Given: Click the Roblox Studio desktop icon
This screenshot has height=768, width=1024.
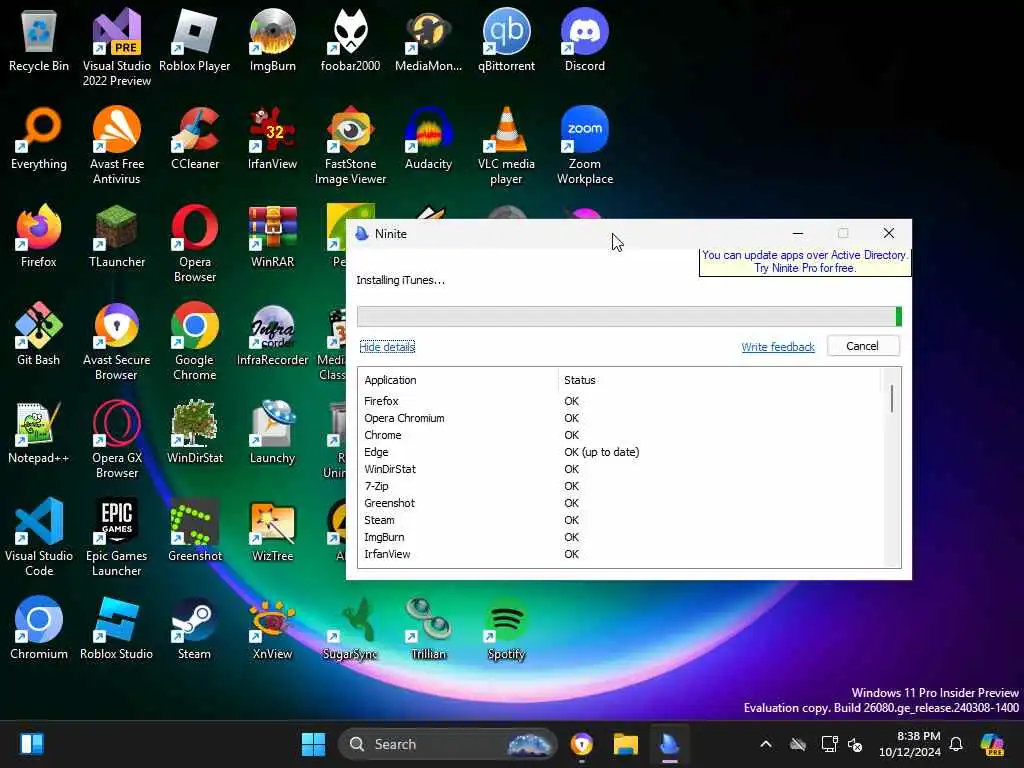Looking at the screenshot, I should [116, 628].
